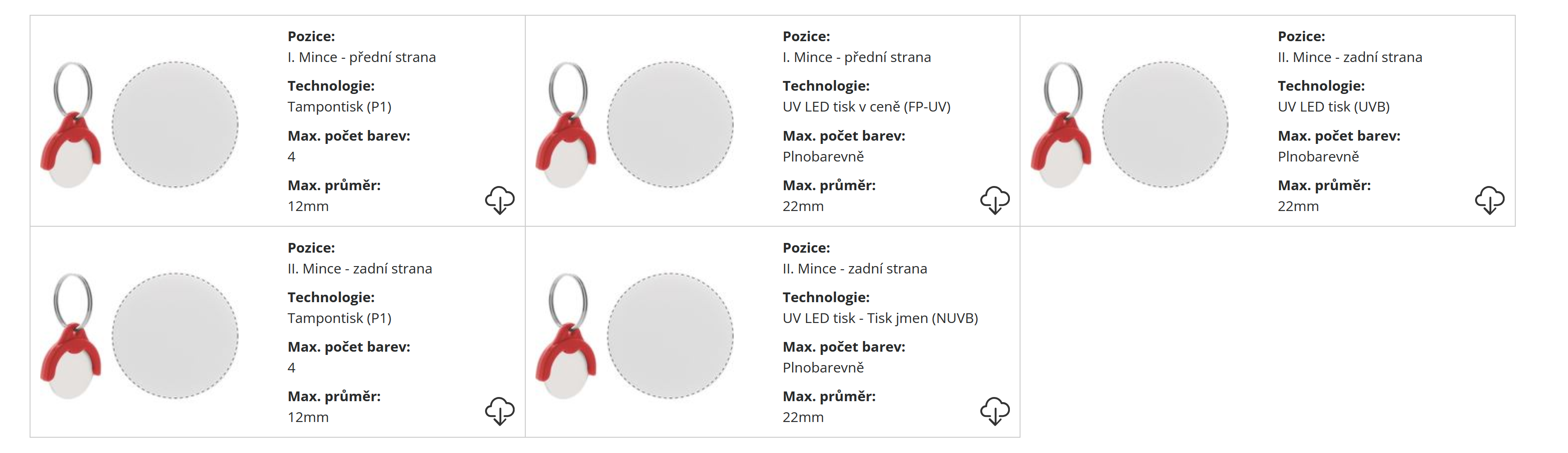1568x453 pixels.
Task: Download template for UV LED tisk (UVB)
Action: (1489, 200)
